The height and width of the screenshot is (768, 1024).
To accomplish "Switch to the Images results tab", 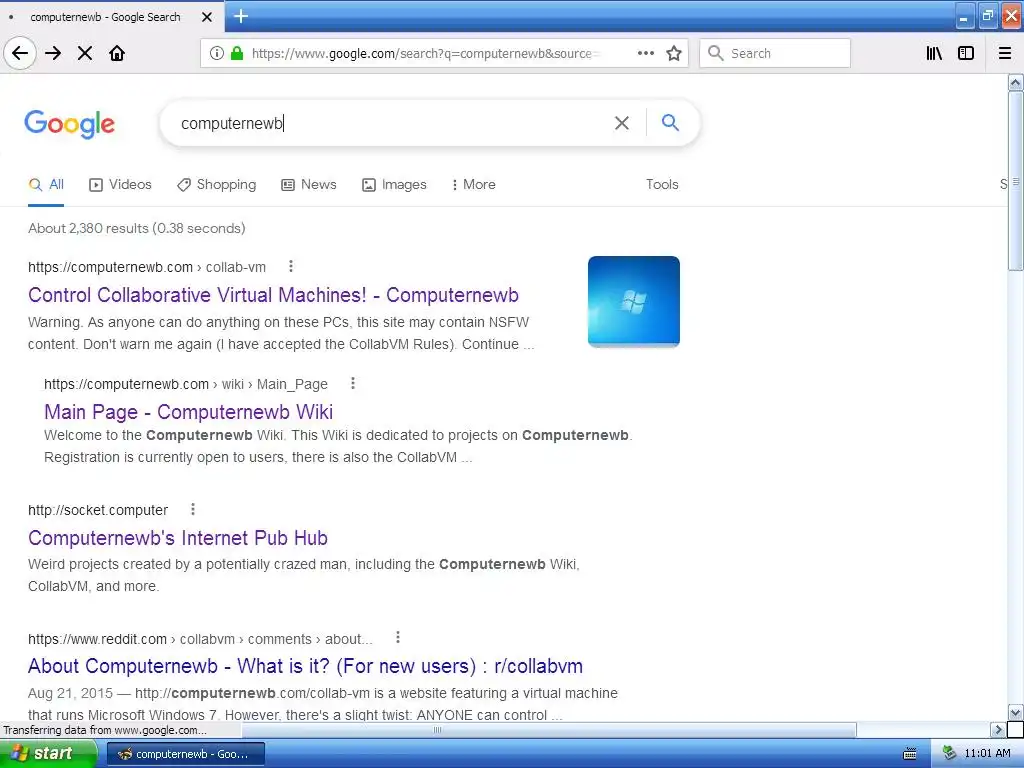I will coord(394,185).
